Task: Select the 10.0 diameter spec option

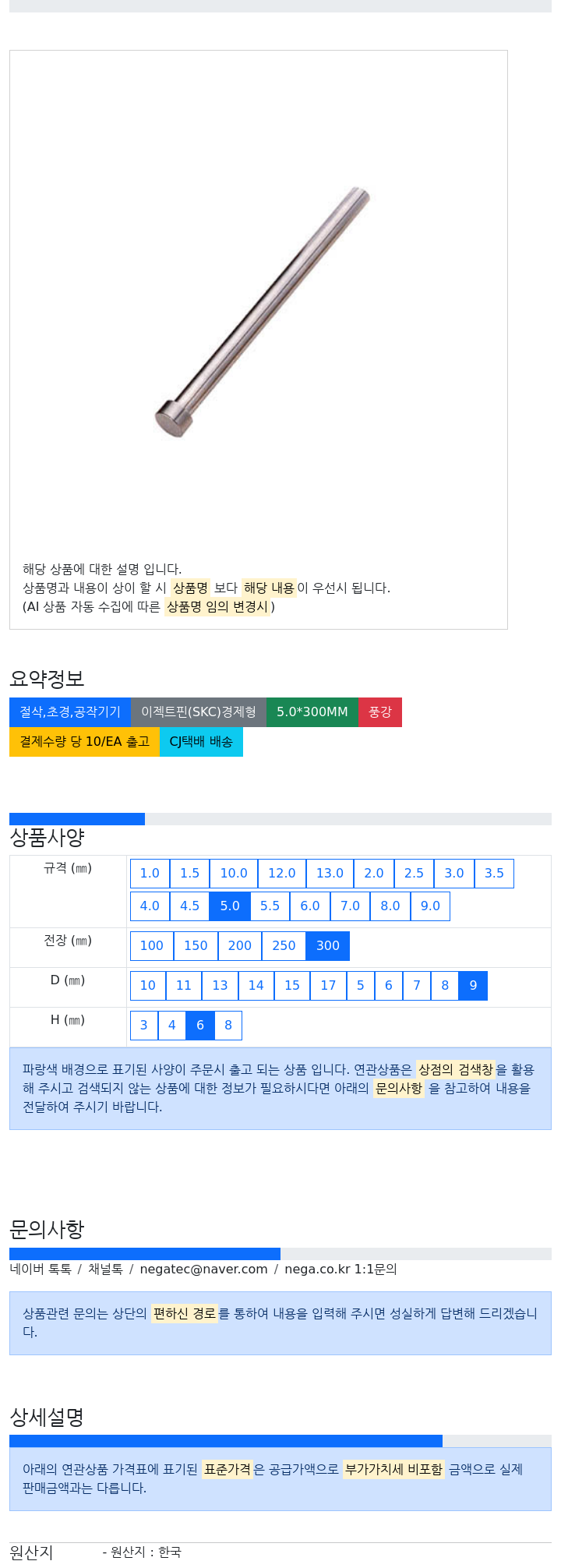Action: 234,874
